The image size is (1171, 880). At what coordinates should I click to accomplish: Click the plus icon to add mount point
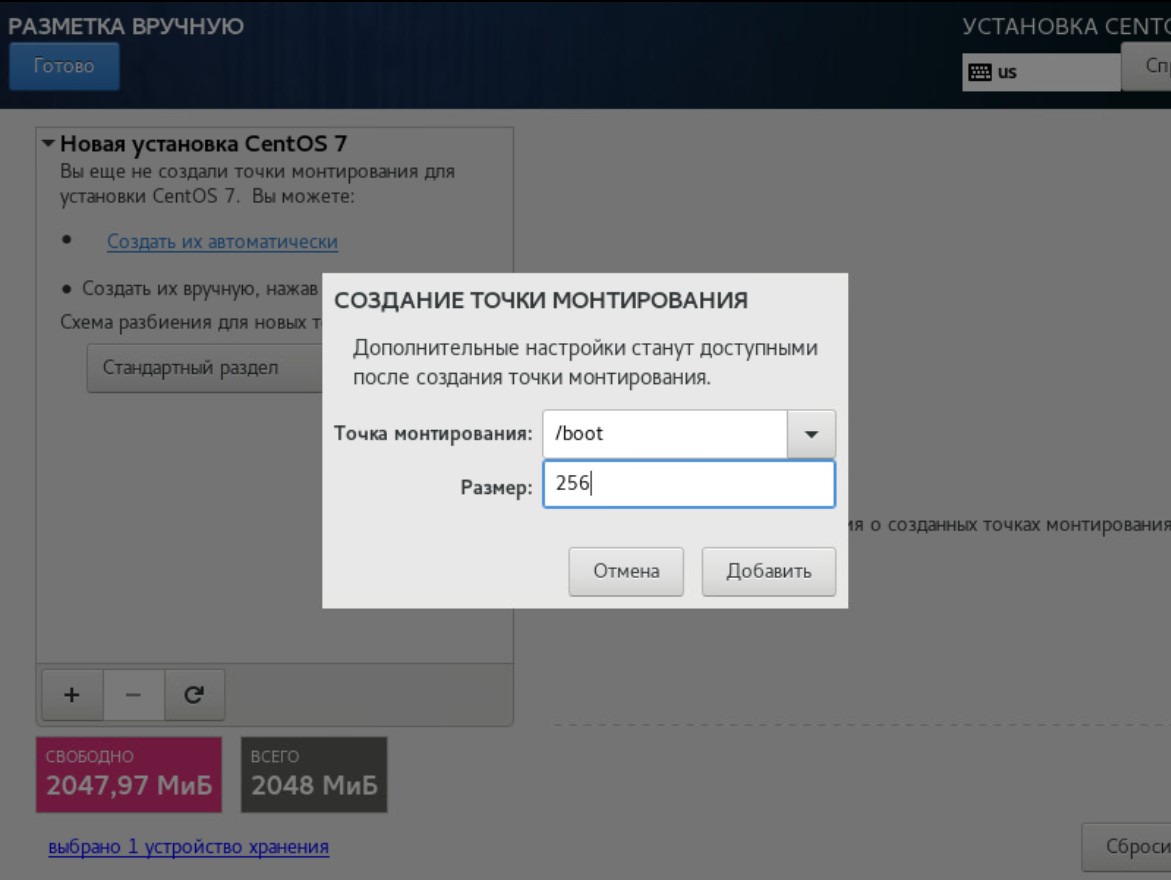pyautogui.click(x=72, y=695)
